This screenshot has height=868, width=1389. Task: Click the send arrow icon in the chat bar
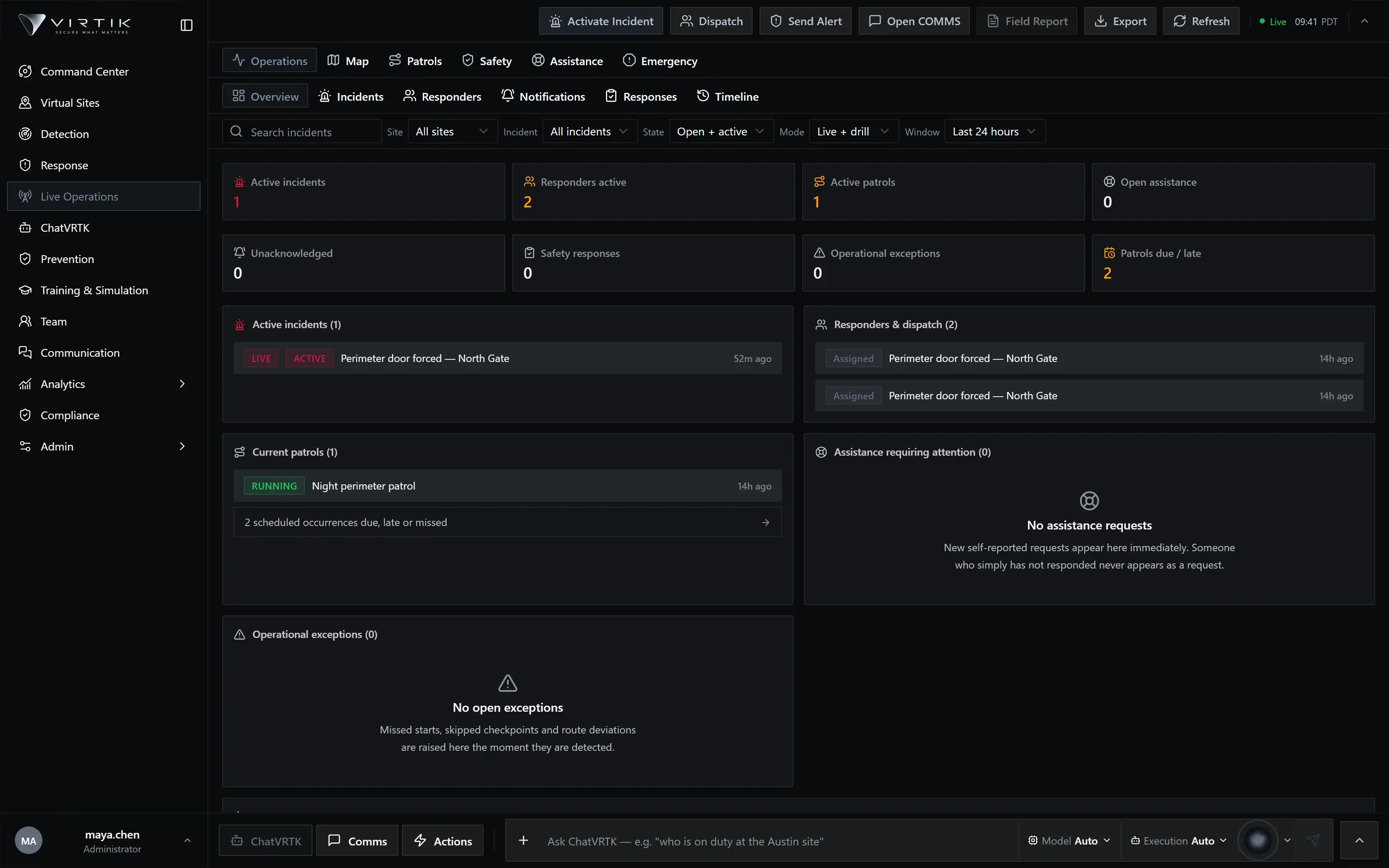[1313, 841]
